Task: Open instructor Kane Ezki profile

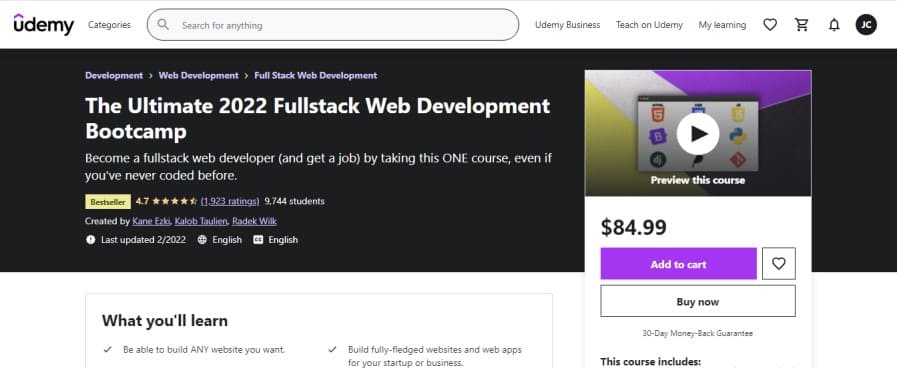Action: pyautogui.click(x=151, y=221)
